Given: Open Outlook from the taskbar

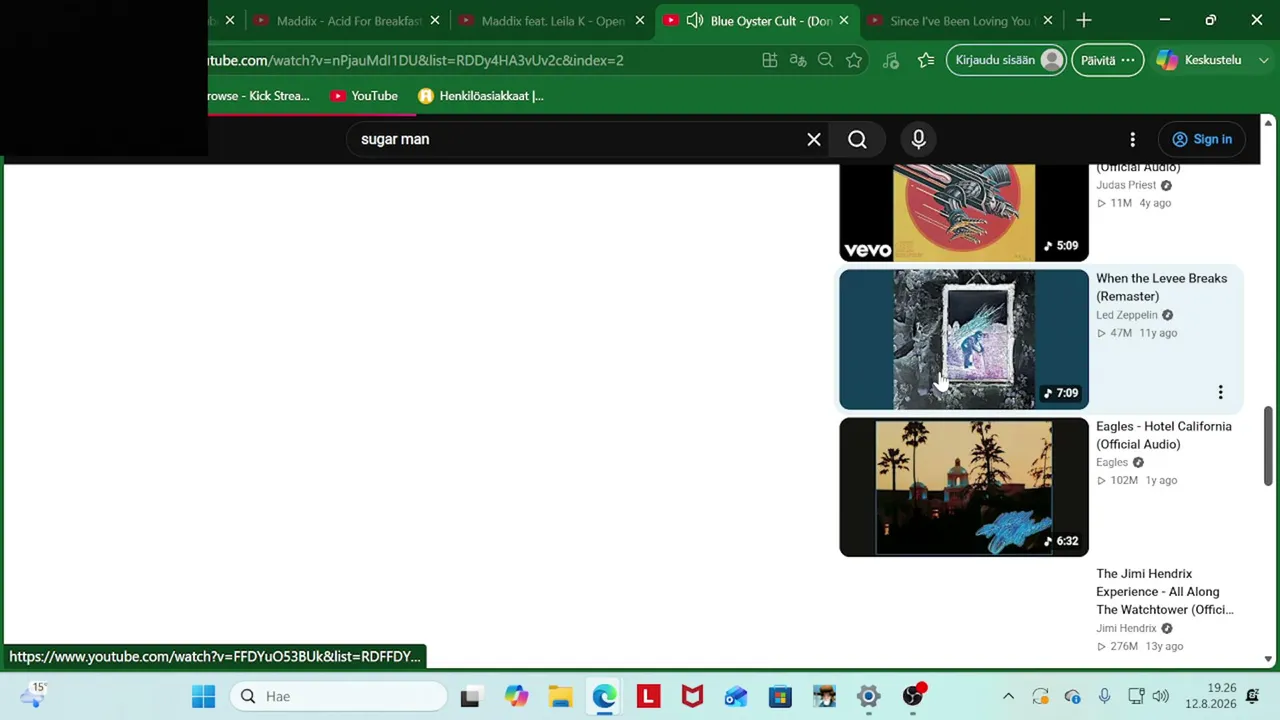Looking at the screenshot, I should coord(736,696).
